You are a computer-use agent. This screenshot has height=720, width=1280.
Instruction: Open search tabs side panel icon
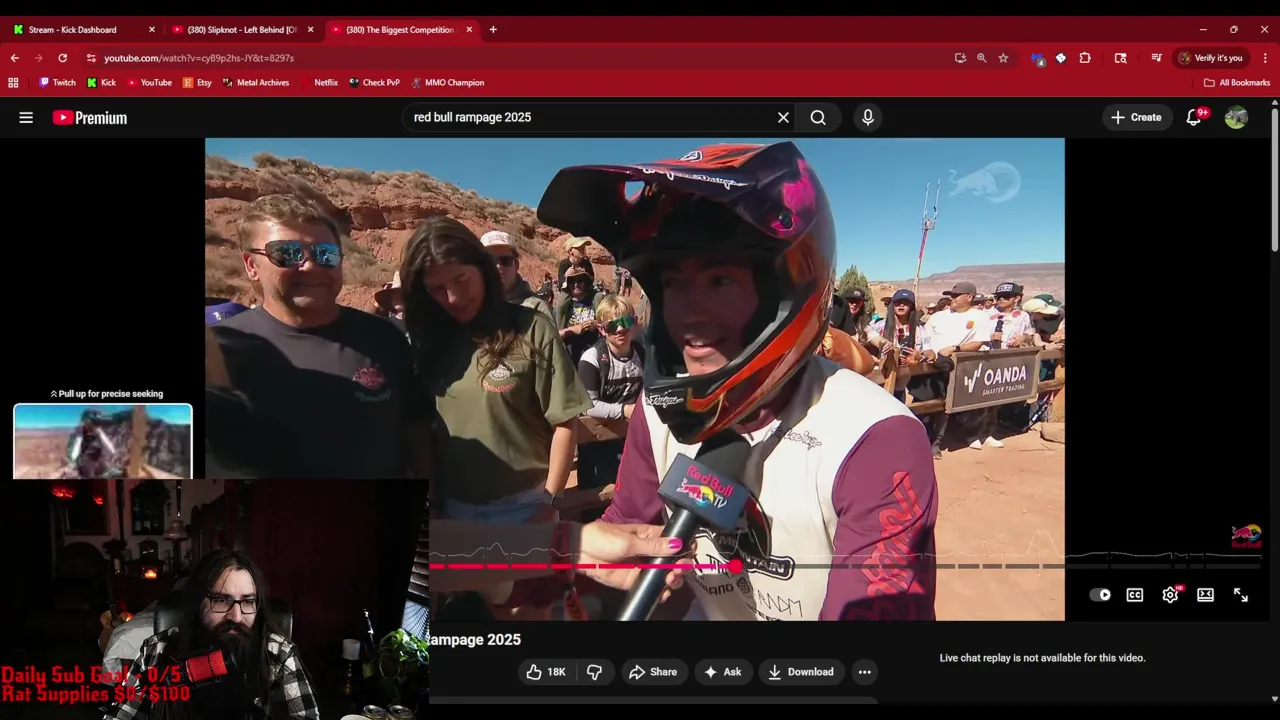pos(1120,58)
